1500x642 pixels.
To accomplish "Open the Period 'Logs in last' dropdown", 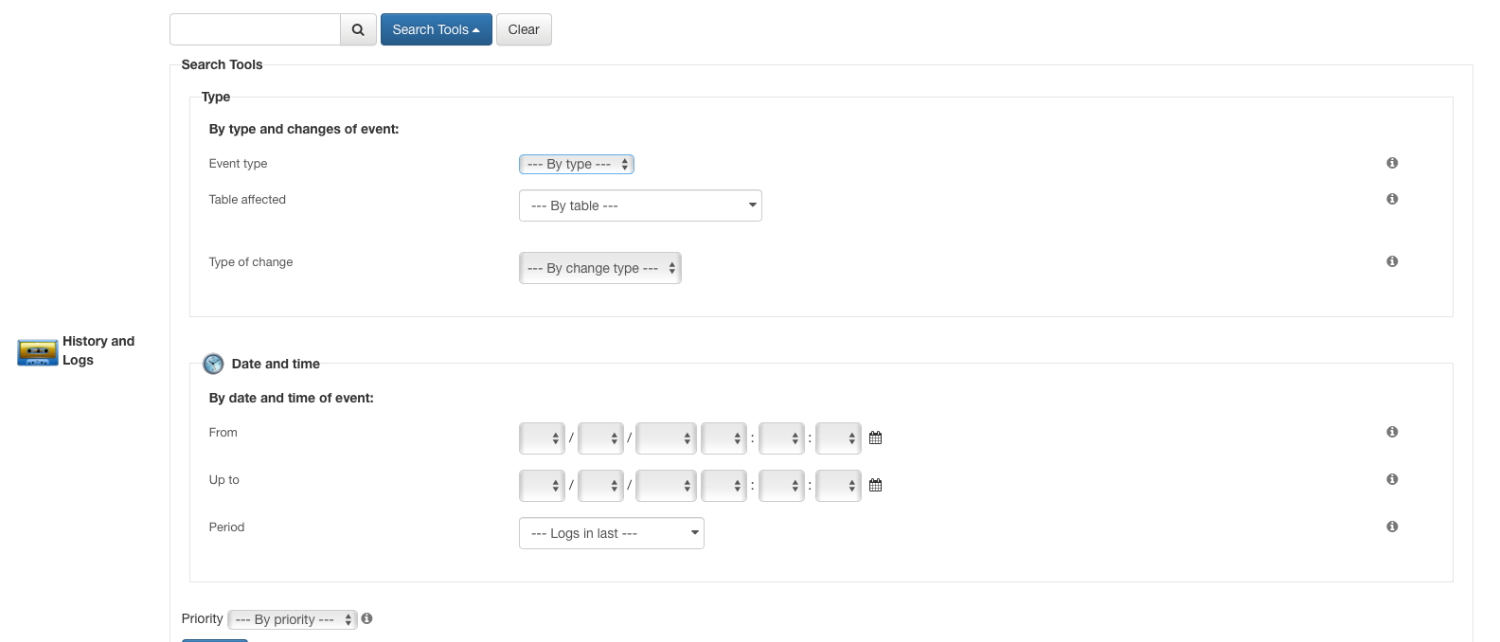I will click(x=612, y=533).
